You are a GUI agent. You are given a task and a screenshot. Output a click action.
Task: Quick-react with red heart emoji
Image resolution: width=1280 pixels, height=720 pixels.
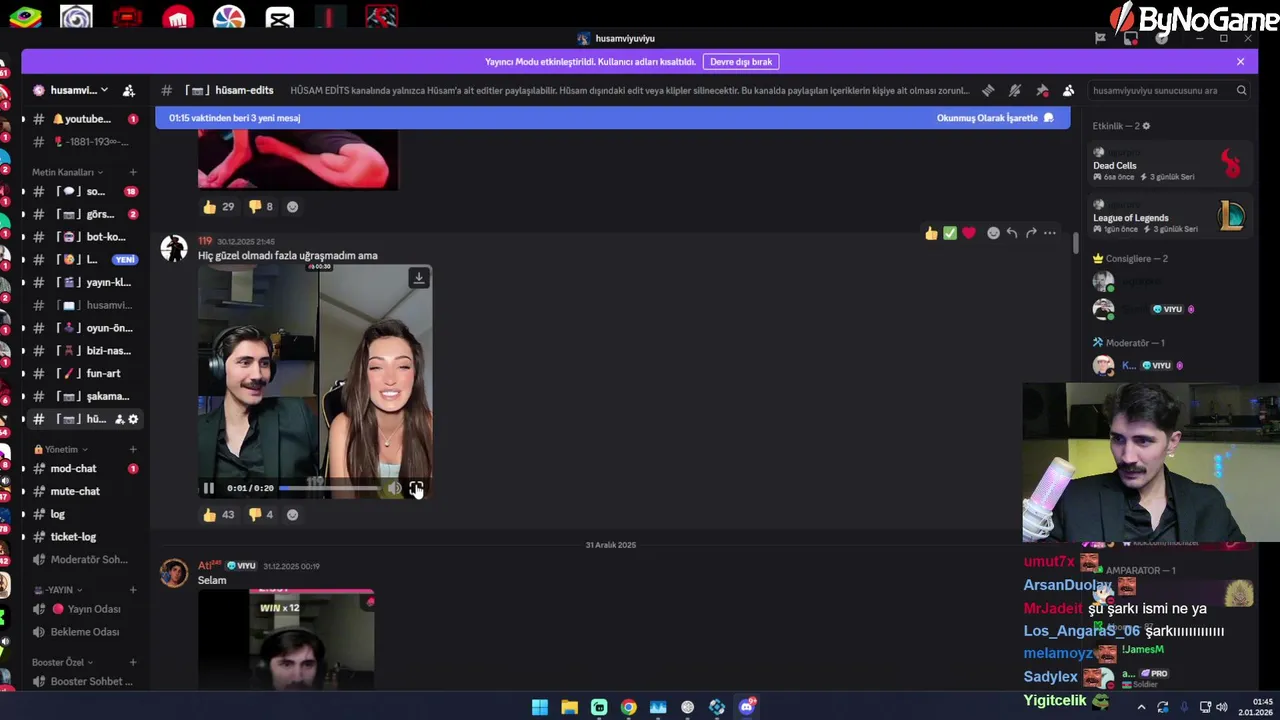pyautogui.click(x=969, y=233)
